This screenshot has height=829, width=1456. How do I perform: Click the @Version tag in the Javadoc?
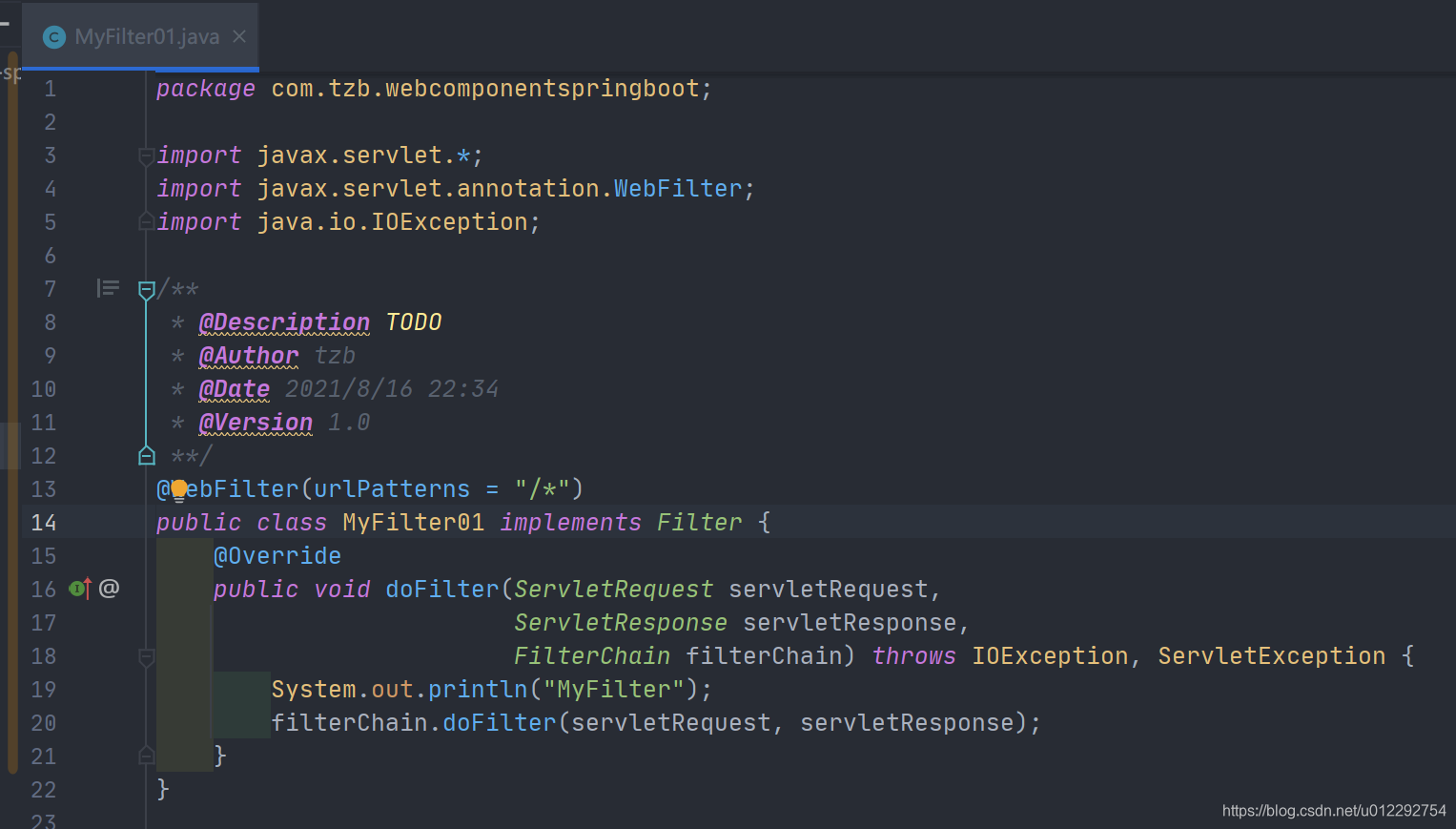pos(256,423)
